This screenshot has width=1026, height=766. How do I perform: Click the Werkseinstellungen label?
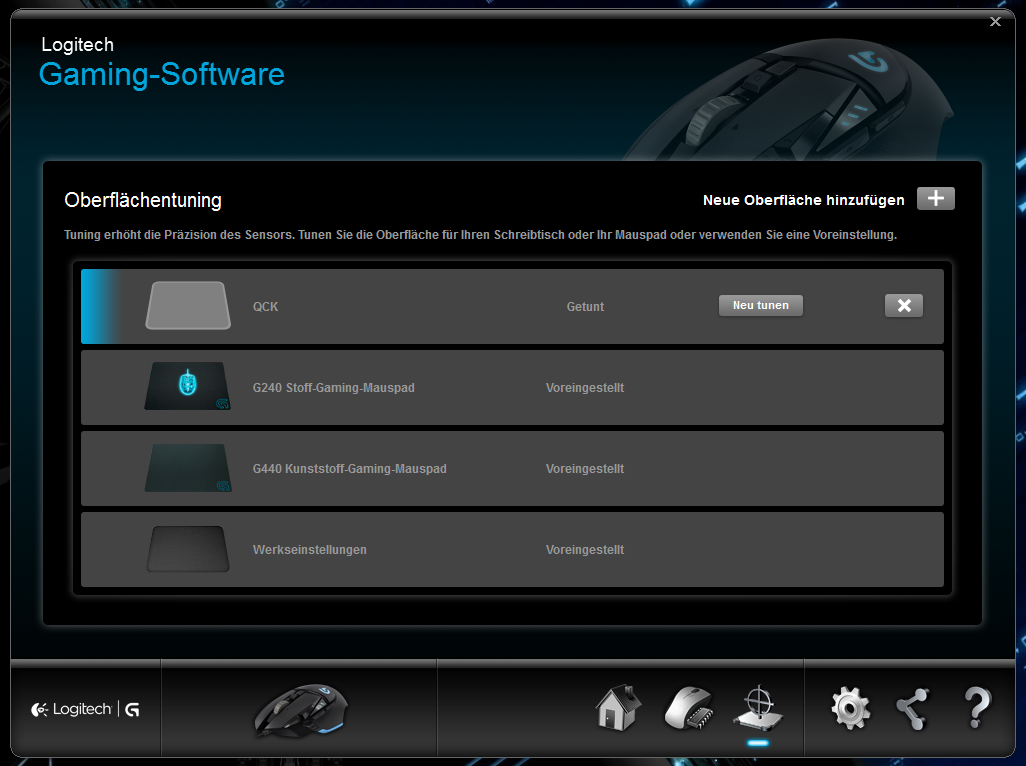(310, 550)
